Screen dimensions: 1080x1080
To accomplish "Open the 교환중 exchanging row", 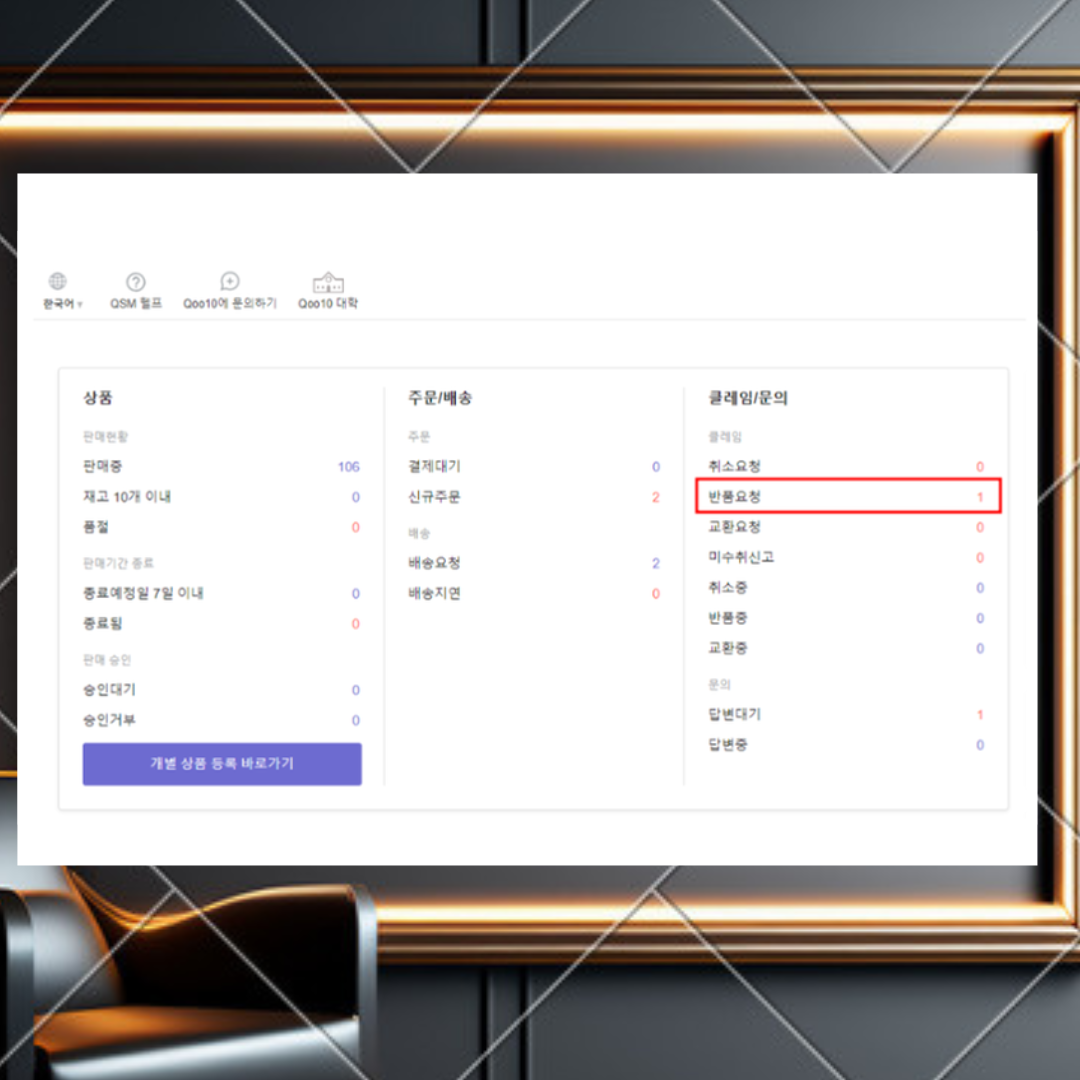I will [x=847, y=648].
